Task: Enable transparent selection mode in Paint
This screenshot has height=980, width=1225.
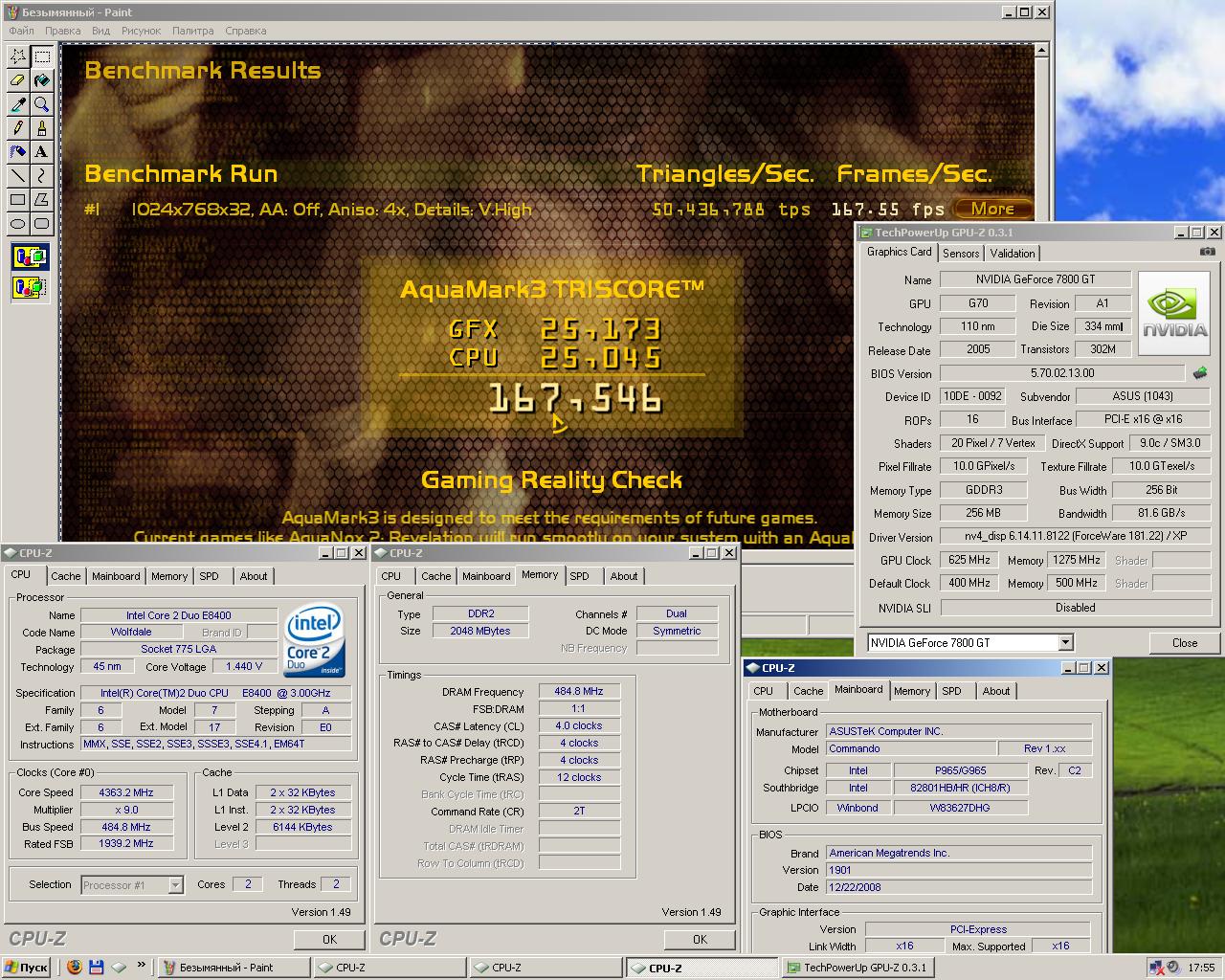Action: coord(31,286)
